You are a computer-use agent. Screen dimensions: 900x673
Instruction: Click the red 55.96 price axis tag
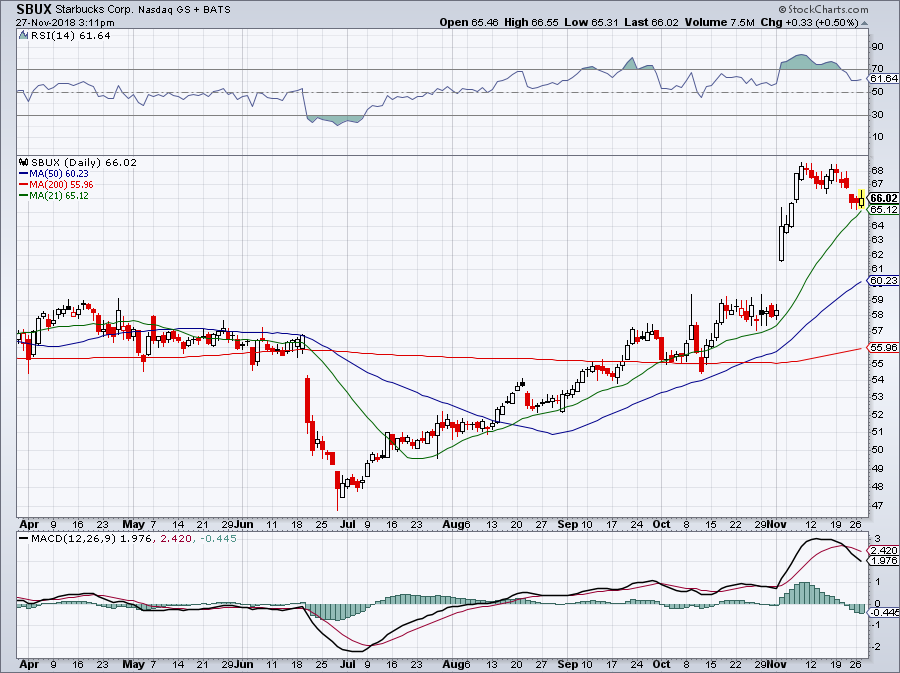882,347
